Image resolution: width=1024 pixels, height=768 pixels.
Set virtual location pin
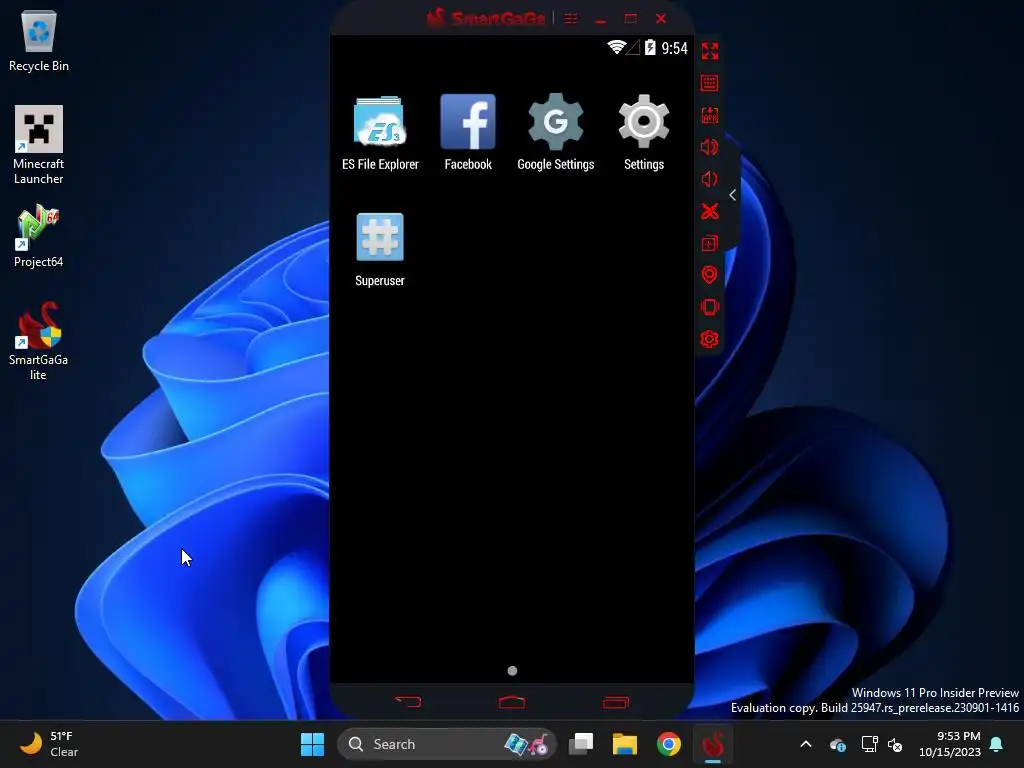[710, 275]
